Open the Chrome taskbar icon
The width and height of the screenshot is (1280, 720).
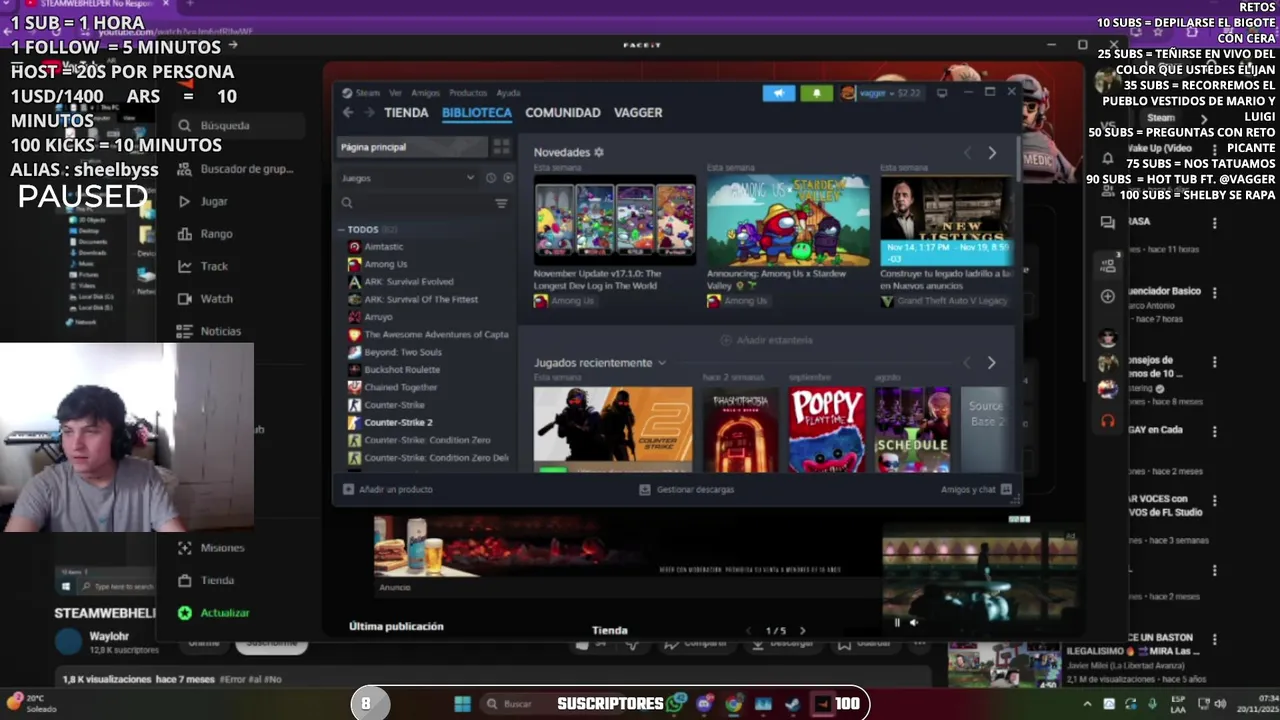coord(734,704)
